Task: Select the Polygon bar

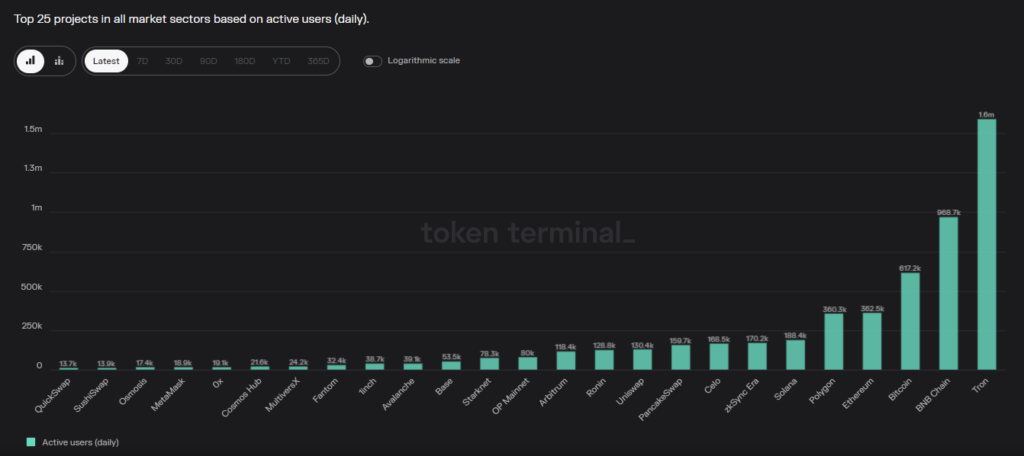Action: pos(833,342)
